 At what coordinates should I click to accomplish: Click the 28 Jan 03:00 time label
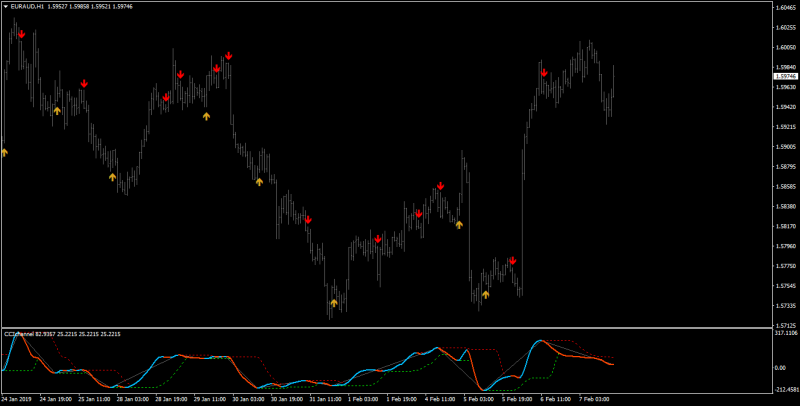[131, 399]
